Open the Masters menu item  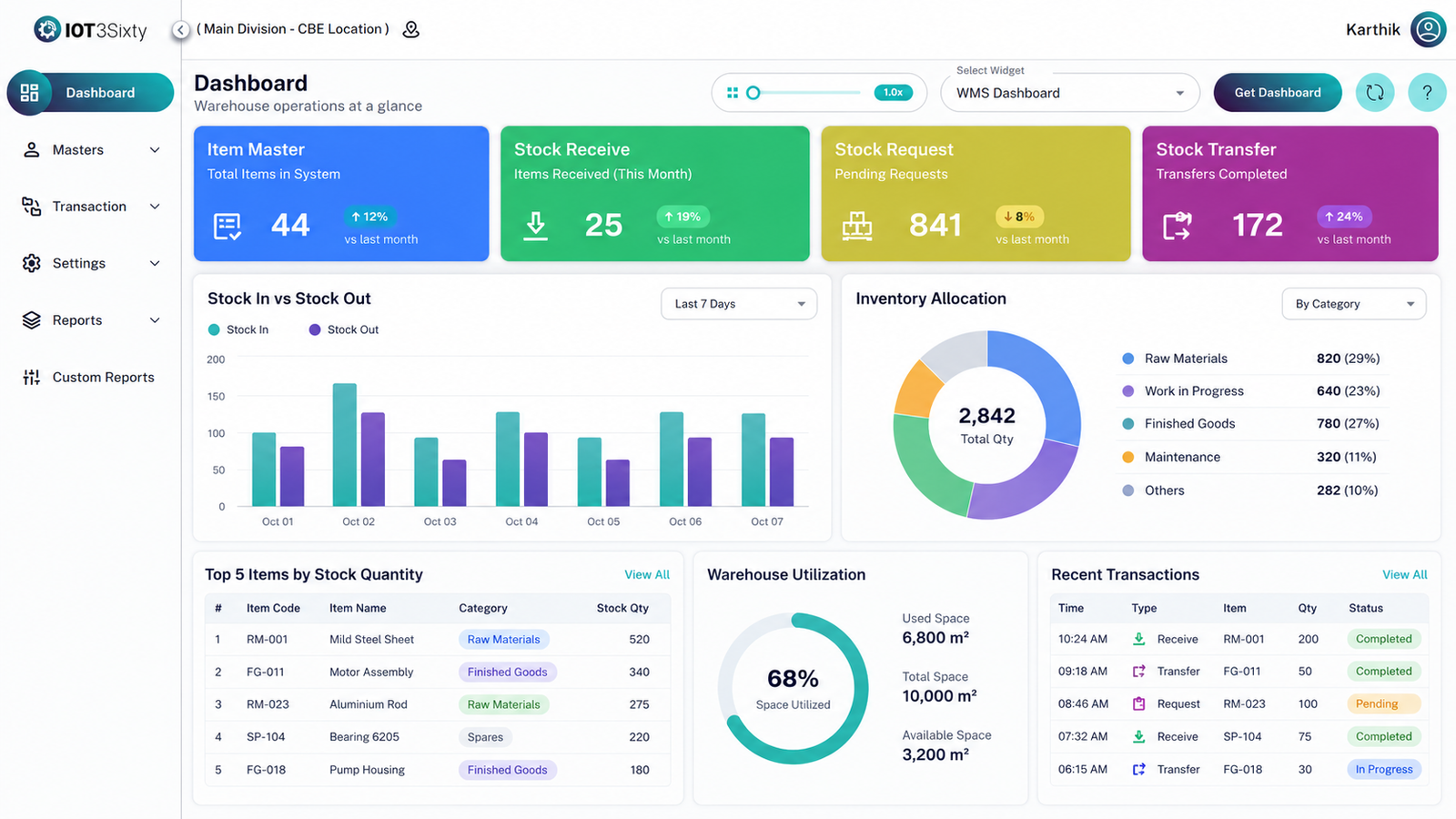[91, 150]
